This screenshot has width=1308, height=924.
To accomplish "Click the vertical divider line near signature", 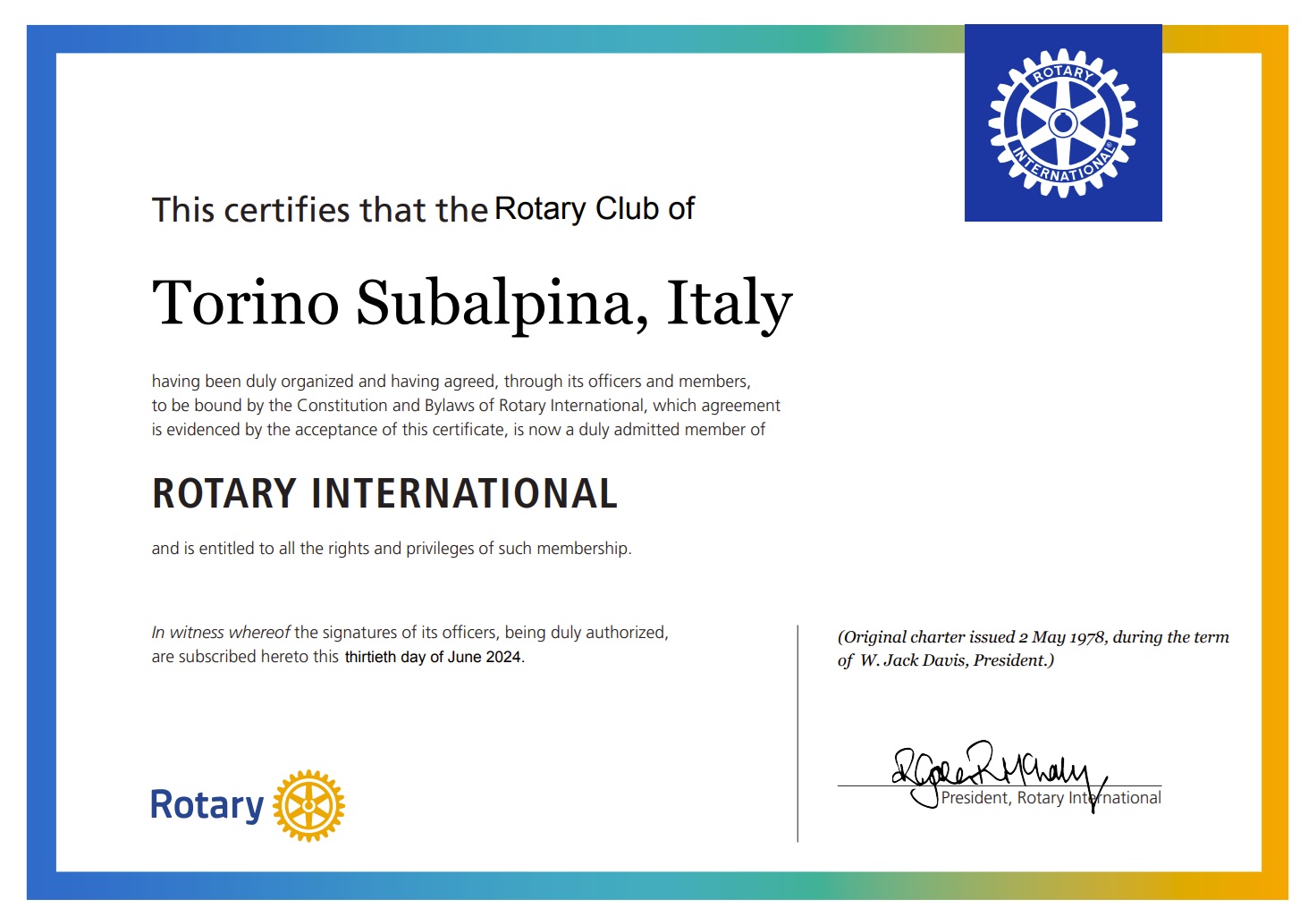I will point(797,733).
